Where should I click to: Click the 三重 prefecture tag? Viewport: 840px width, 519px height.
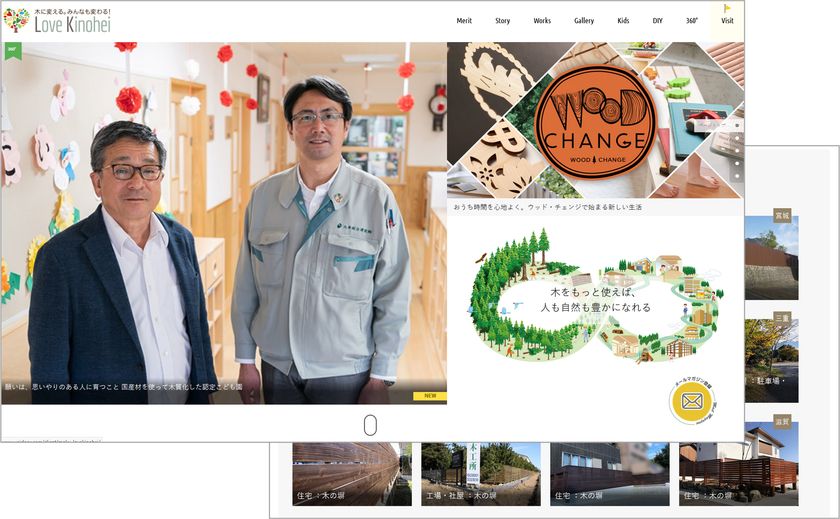(782, 318)
